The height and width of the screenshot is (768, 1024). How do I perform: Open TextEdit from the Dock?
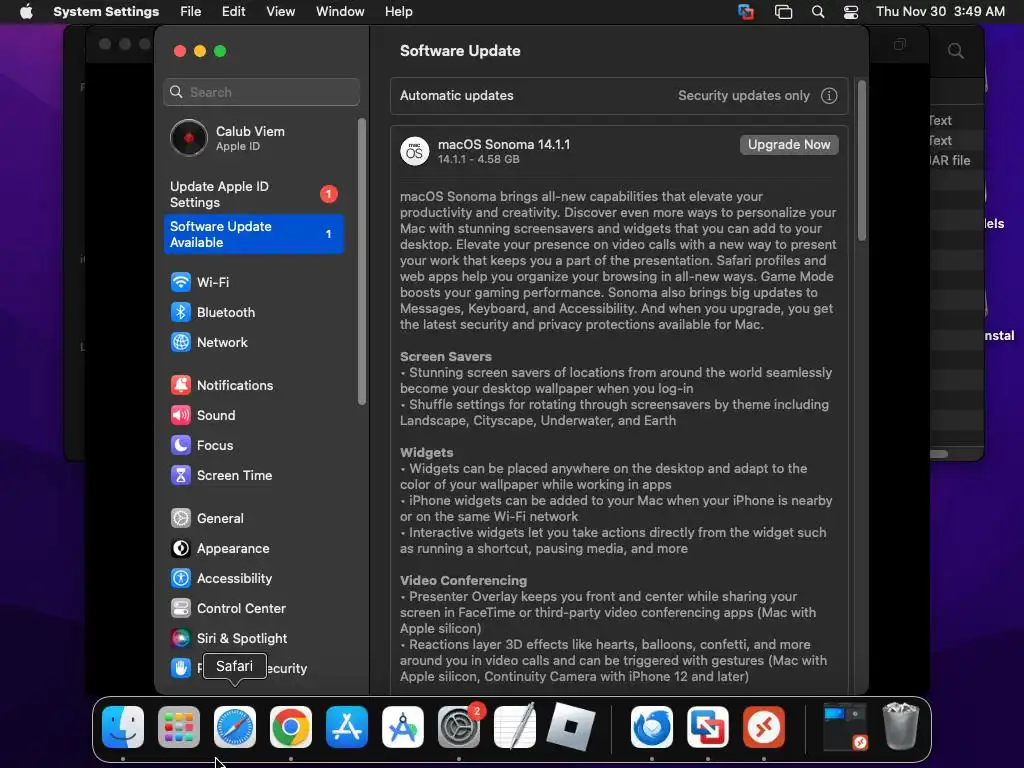pyautogui.click(x=515, y=727)
